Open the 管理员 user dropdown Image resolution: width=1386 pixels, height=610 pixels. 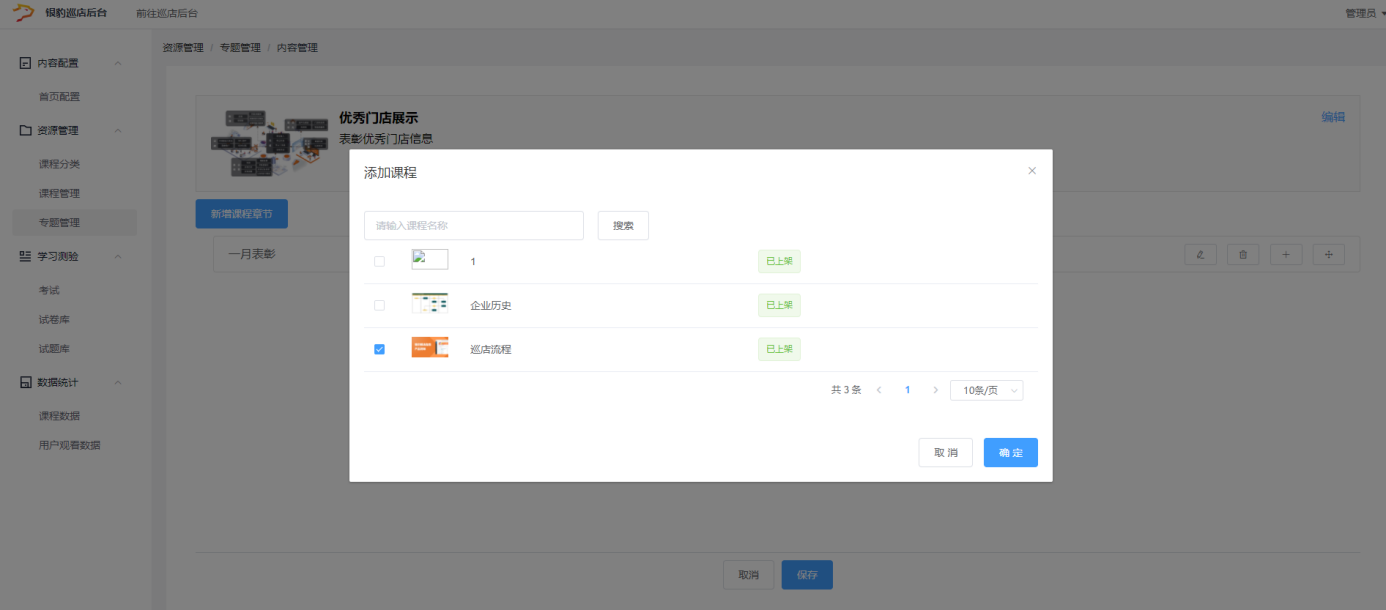1364,13
